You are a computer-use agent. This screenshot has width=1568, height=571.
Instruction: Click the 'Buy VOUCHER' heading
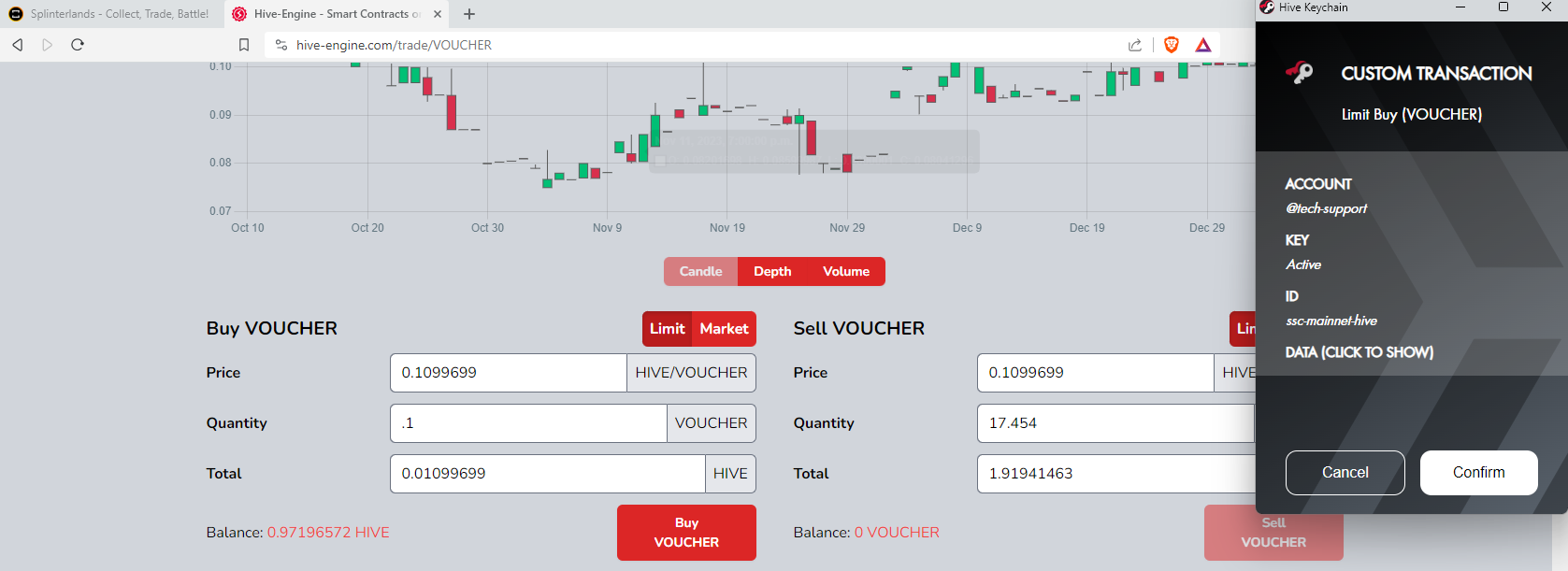click(x=272, y=328)
